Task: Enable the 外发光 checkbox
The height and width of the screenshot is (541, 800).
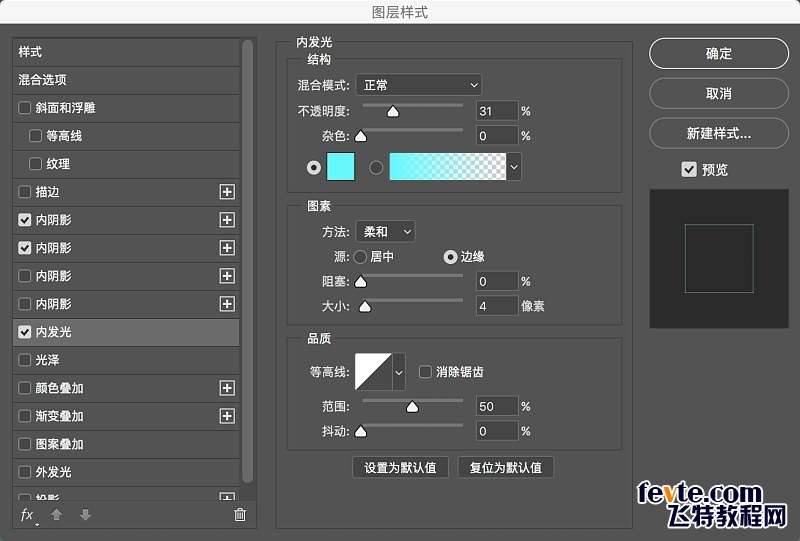Action: pyautogui.click(x=24, y=472)
